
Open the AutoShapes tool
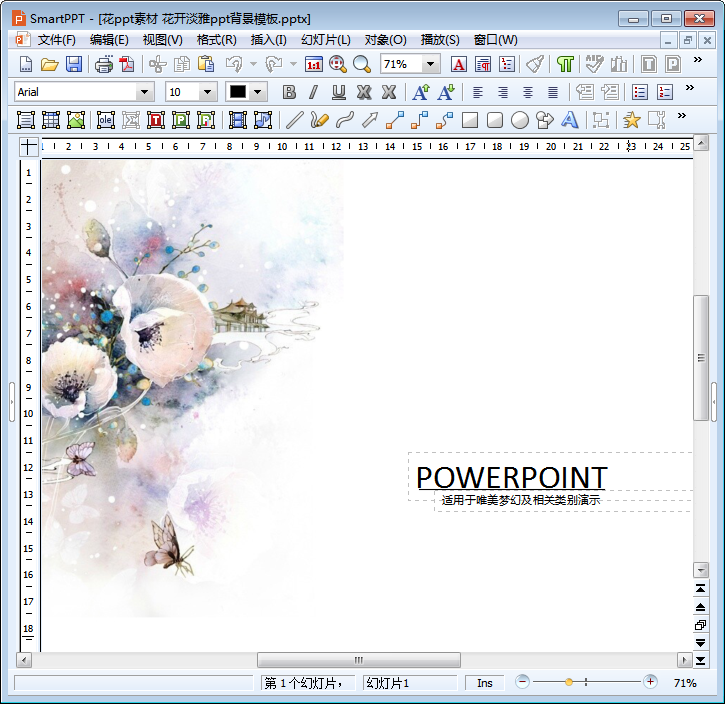pos(545,120)
